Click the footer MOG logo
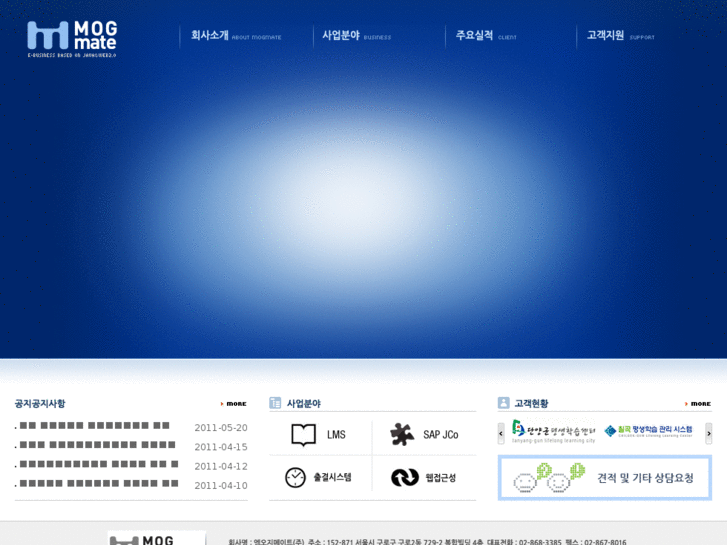This screenshot has height=545, width=727. [157, 538]
